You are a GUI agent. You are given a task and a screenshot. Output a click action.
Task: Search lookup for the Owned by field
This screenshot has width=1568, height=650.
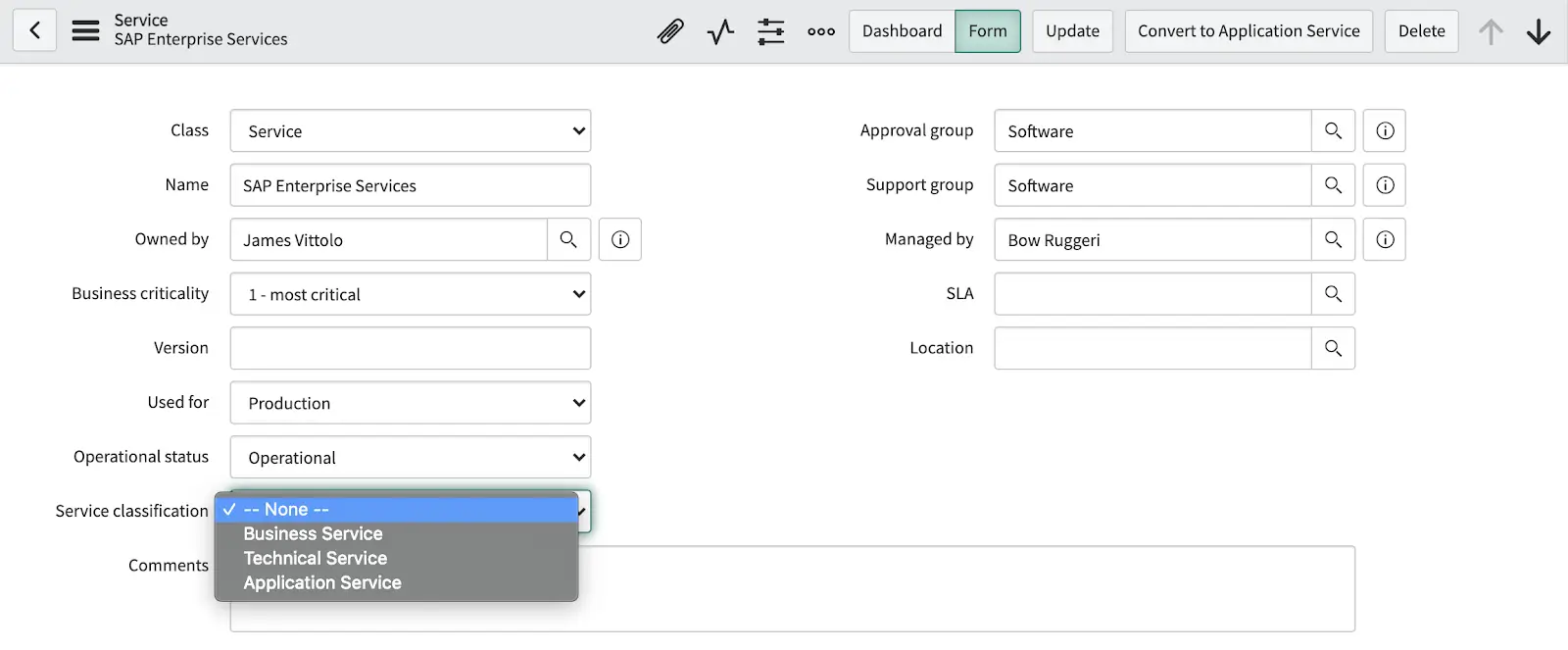click(568, 239)
